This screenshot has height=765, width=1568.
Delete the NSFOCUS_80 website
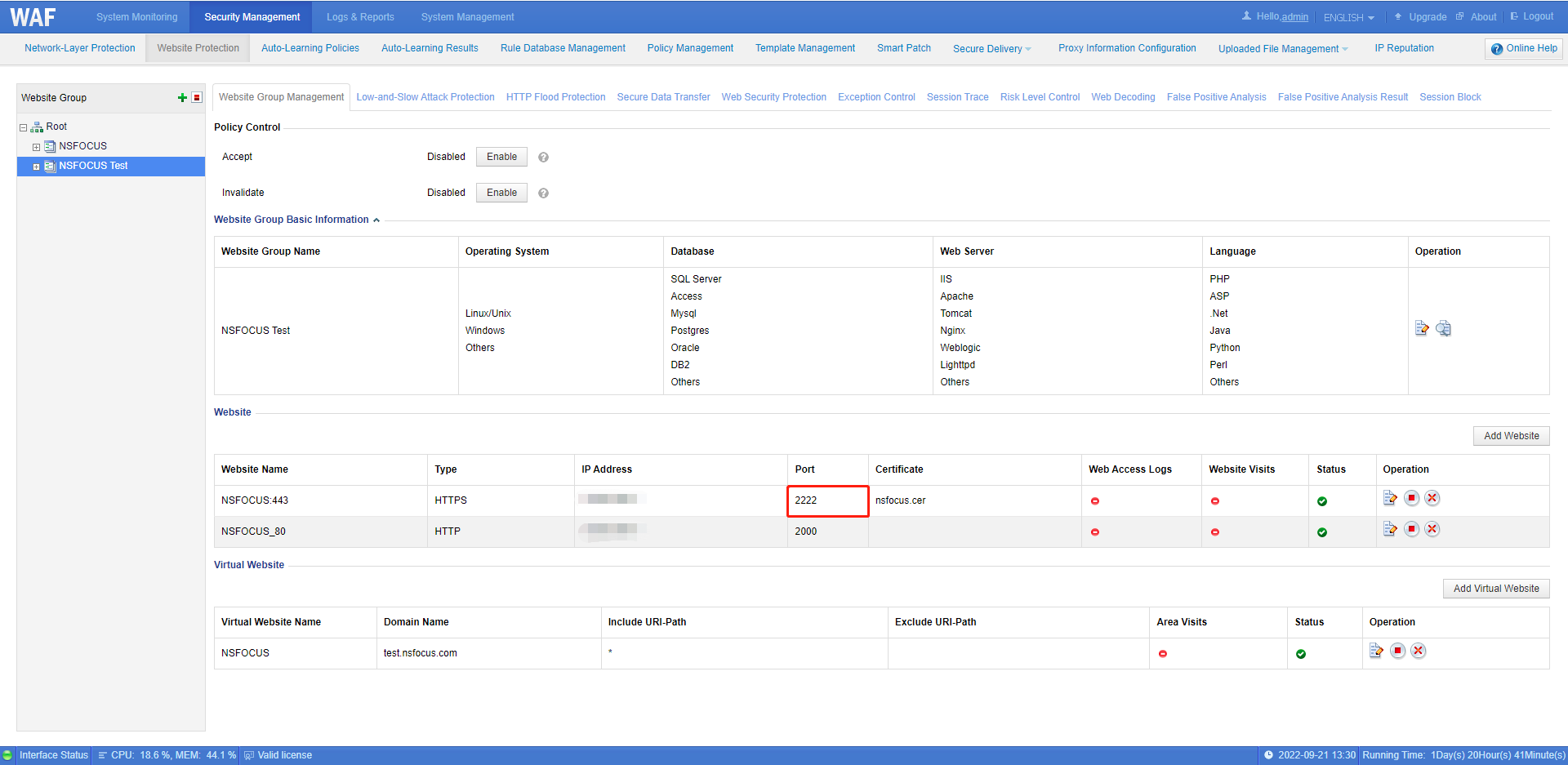(x=1432, y=529)
